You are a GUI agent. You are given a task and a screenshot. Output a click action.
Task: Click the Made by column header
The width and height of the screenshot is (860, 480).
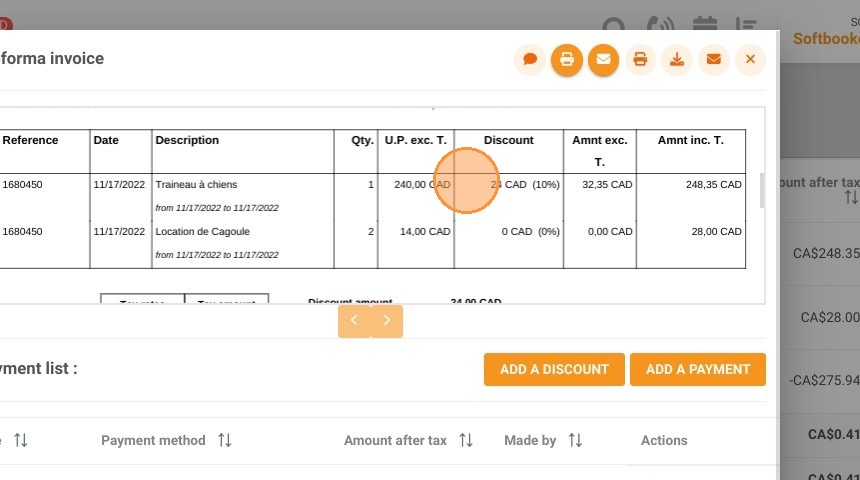(x=530, y=441)
